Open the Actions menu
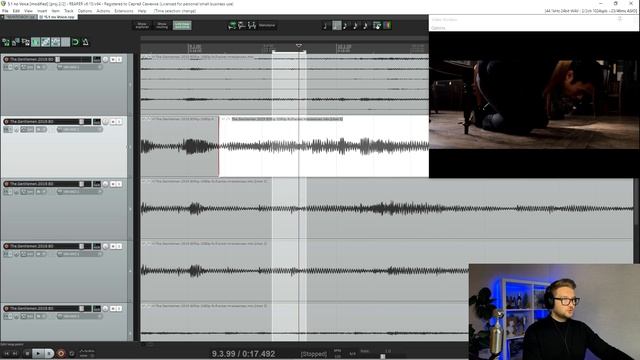Viewport: 640px width, 360px height. [103, 11]
